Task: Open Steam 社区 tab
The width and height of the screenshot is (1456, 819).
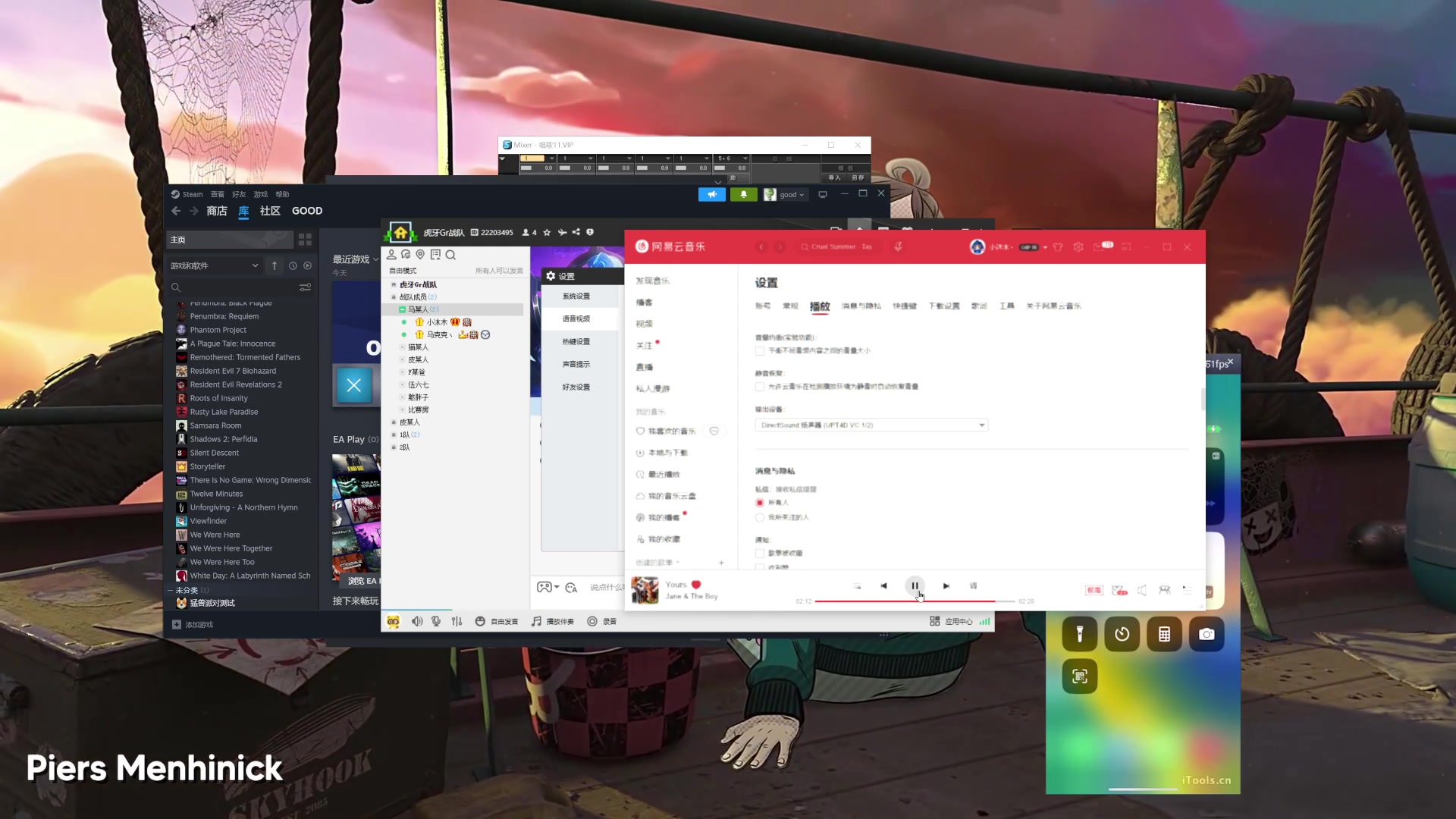Action: tap(270, 211)
